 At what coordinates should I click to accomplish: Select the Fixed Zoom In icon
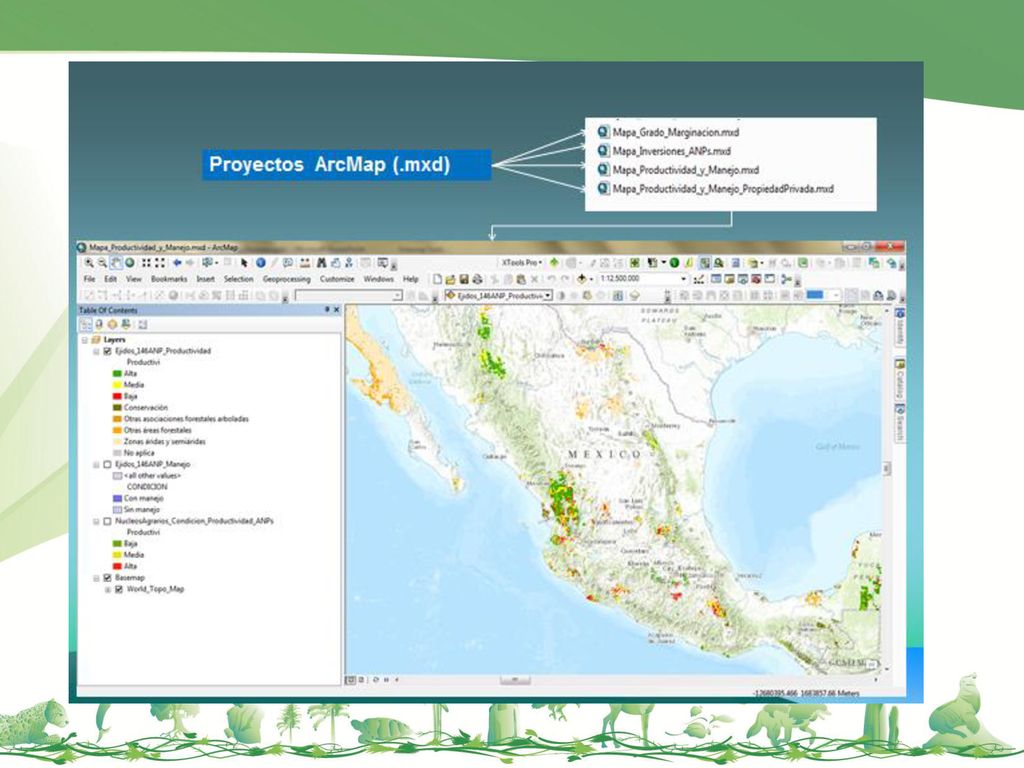pyautogui.click(x=146, y=263)
